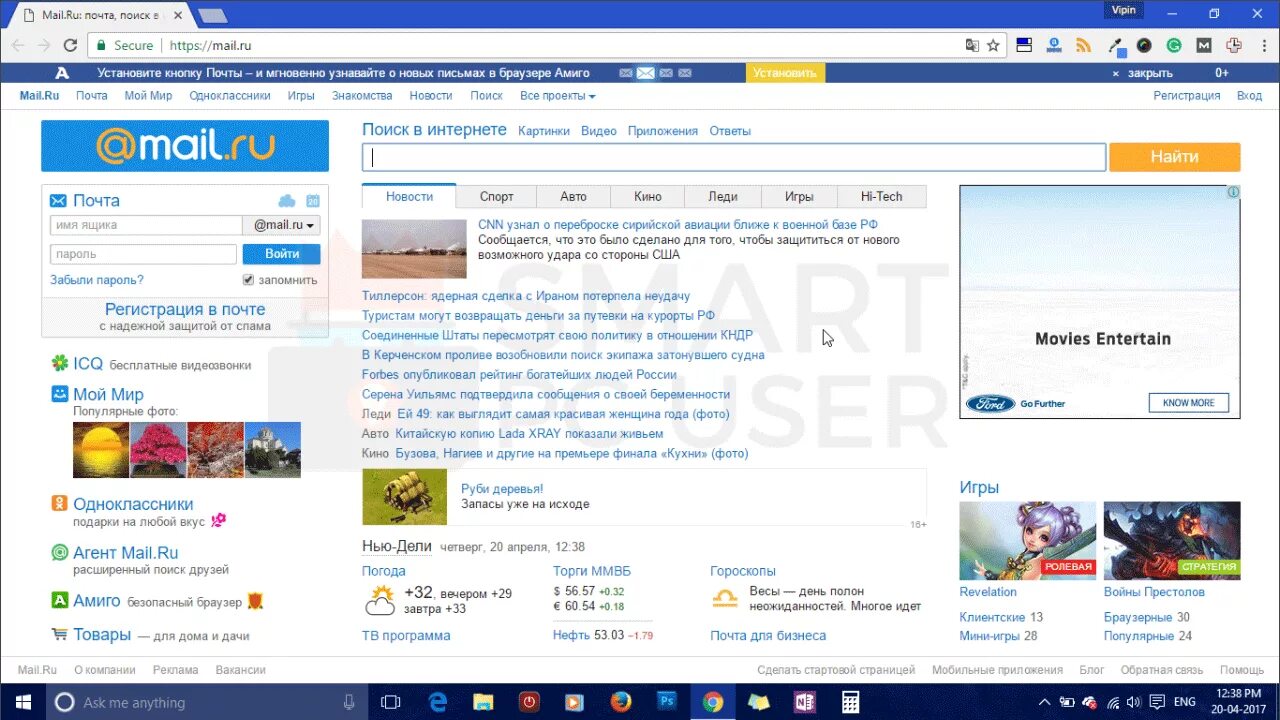This screenshot has width=1280, height=720.
Task: Click the Libra horoscope scales icon
Action: point(725,599)
